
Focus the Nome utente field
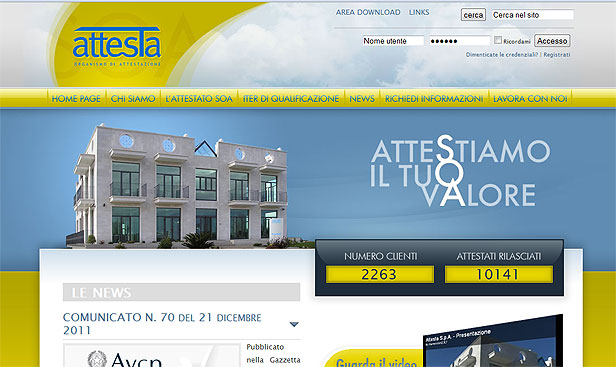(393, 41)
